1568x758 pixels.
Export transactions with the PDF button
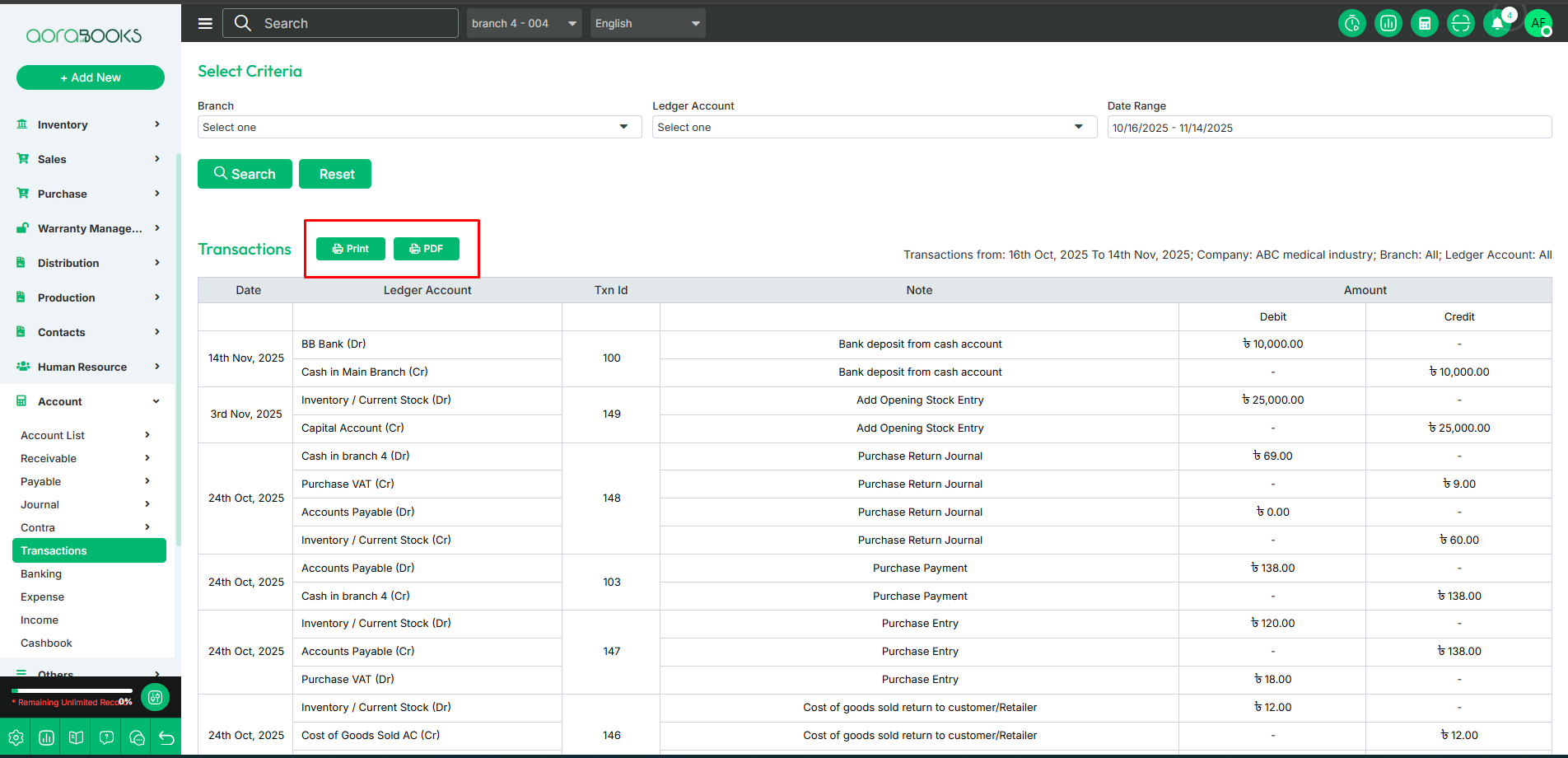[x=426, y=249]
